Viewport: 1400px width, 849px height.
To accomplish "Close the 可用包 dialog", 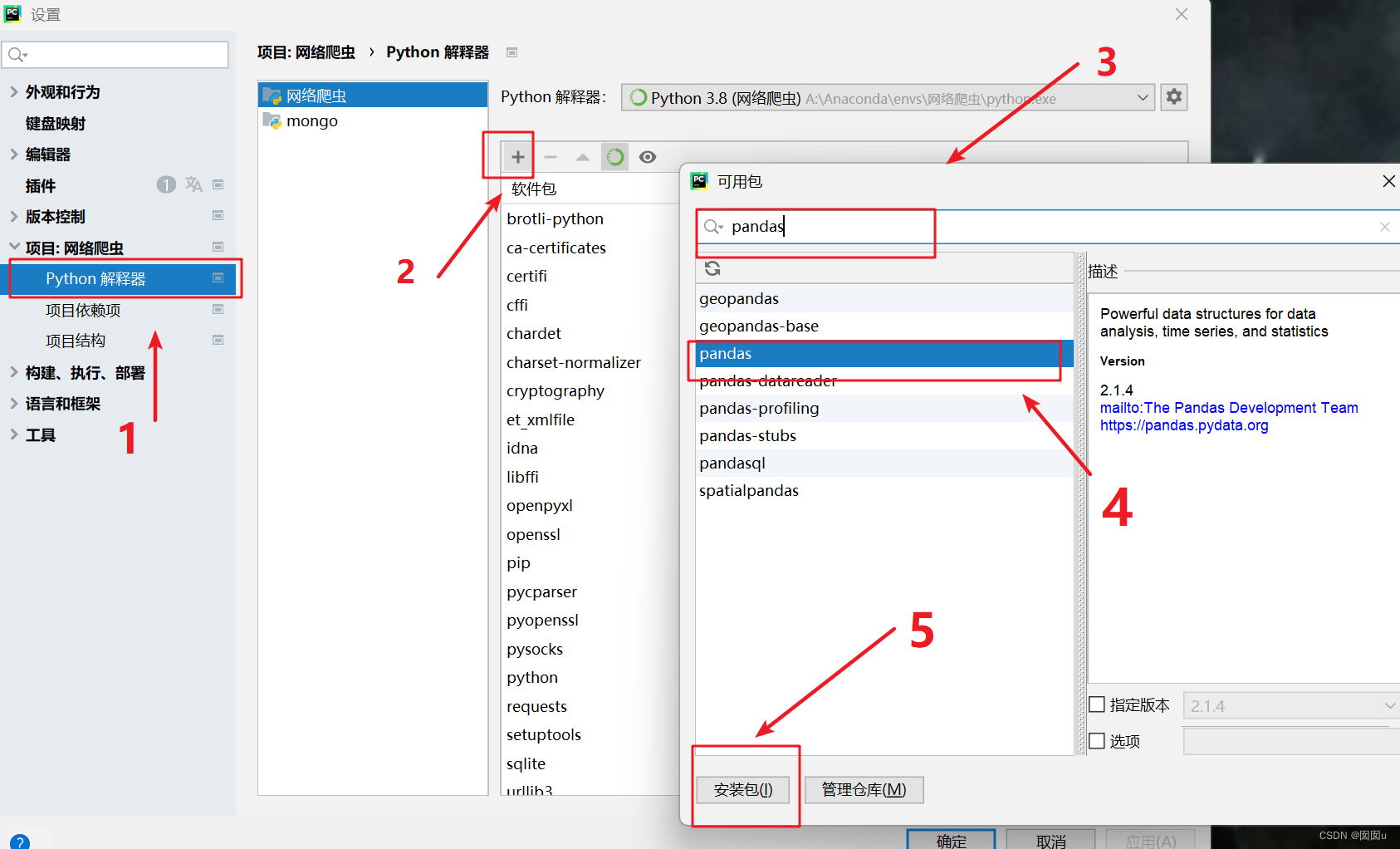I will point(1388,181).
